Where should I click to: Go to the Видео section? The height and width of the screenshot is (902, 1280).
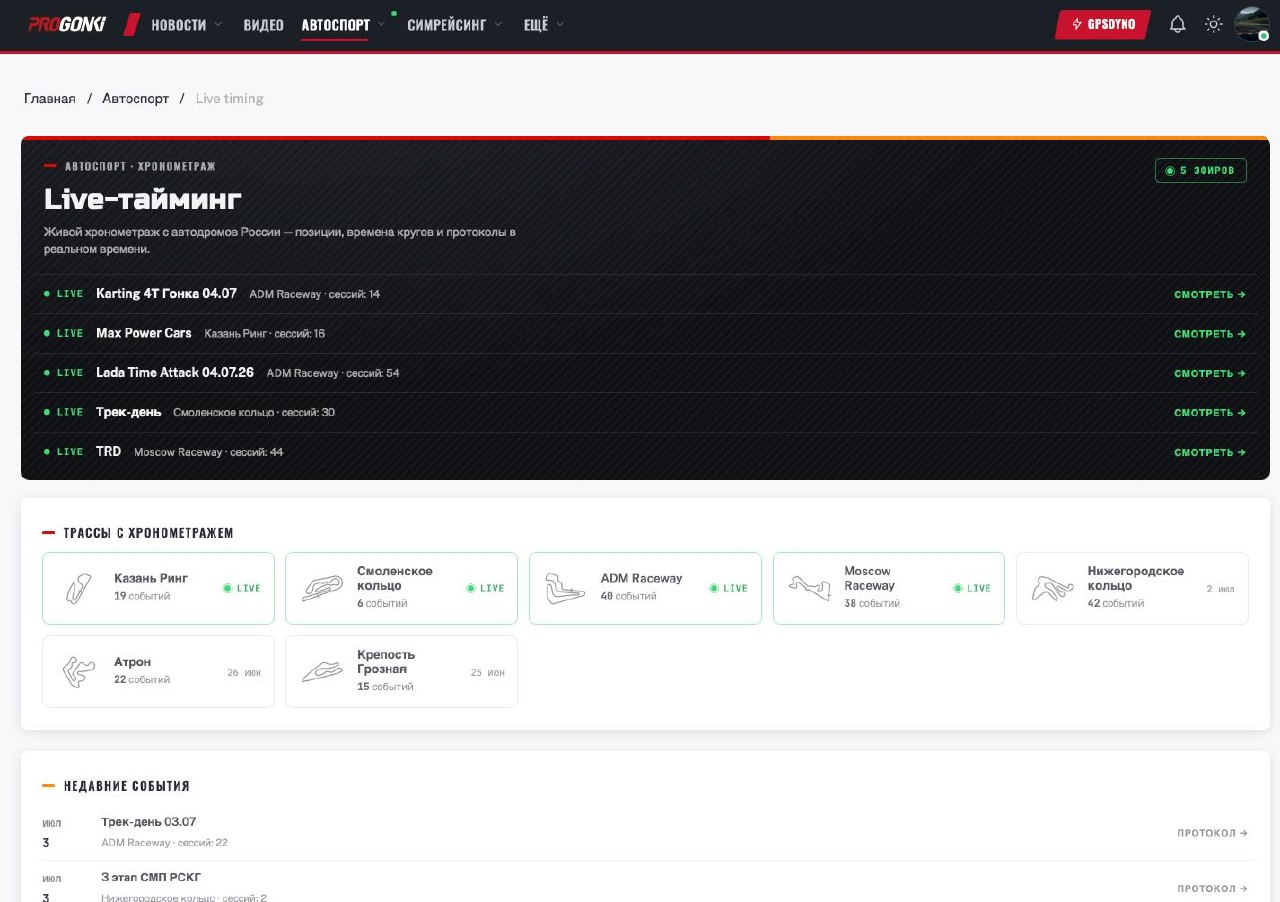coord(263,25)
